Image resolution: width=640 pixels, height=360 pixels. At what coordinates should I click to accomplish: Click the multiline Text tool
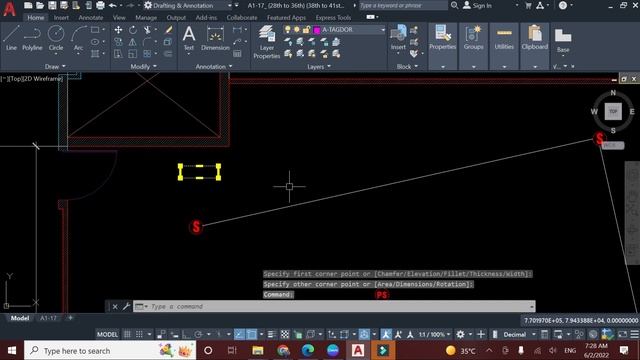click(189, 38)
